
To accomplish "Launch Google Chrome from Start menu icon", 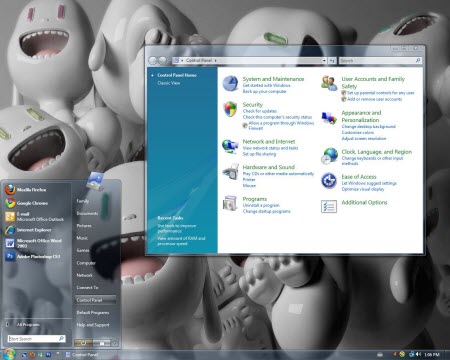I will click(10, 203).
